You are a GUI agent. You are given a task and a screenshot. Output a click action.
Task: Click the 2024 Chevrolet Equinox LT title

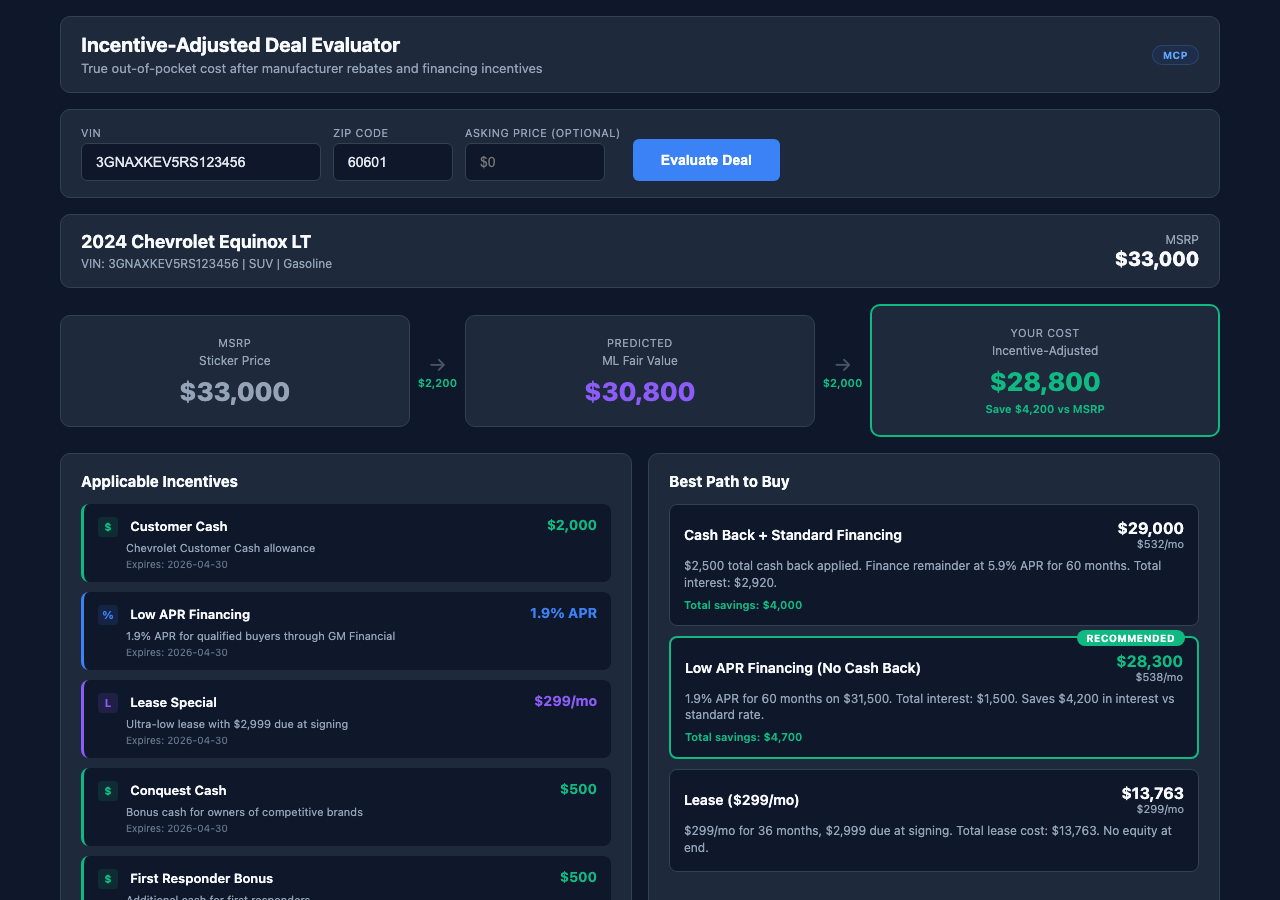195,241
